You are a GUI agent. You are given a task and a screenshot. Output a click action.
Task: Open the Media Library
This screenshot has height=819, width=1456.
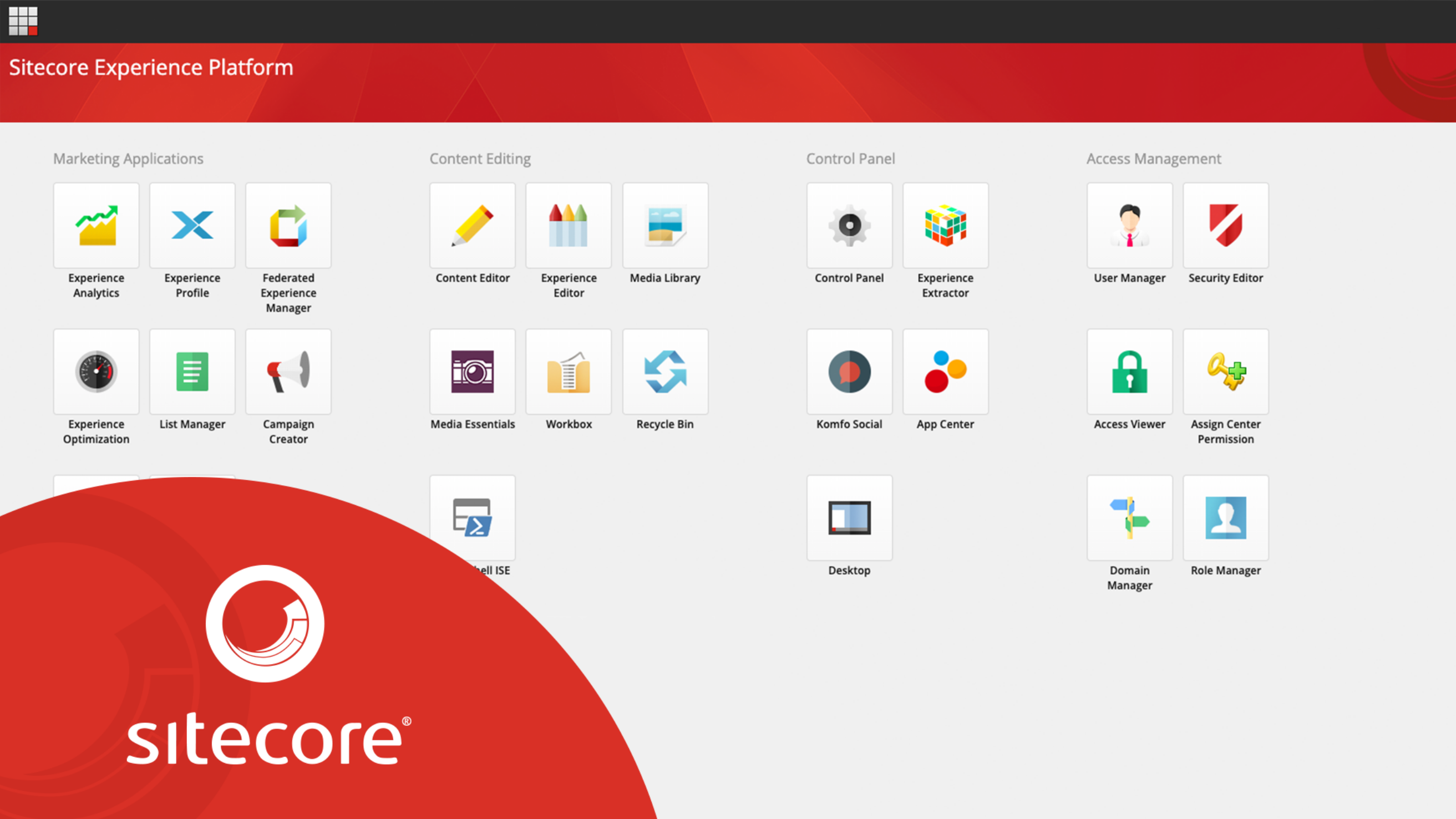click(665, 226)
